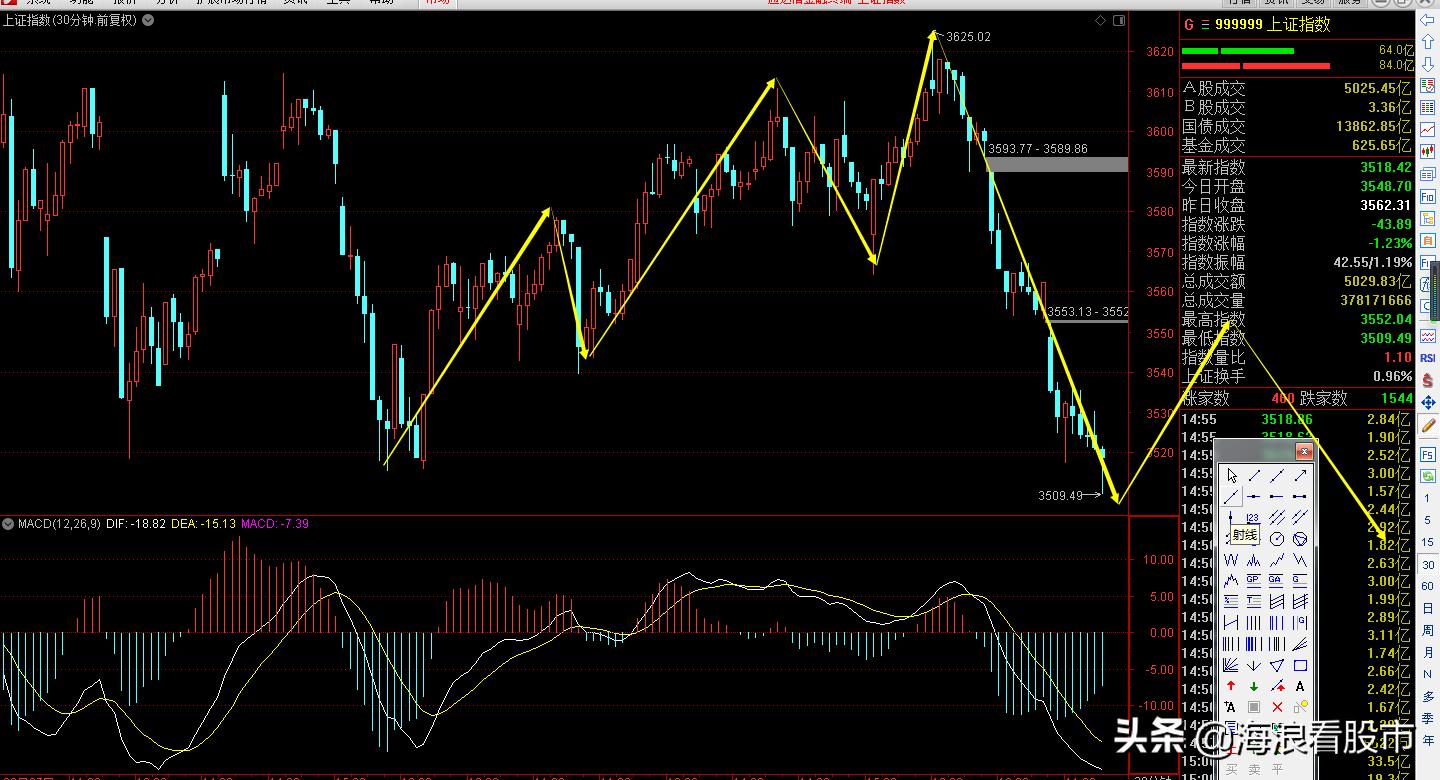Screen dimensions: 1440x780
Task: Switch to 30-minute period in sidebar
Action: 1428,564
